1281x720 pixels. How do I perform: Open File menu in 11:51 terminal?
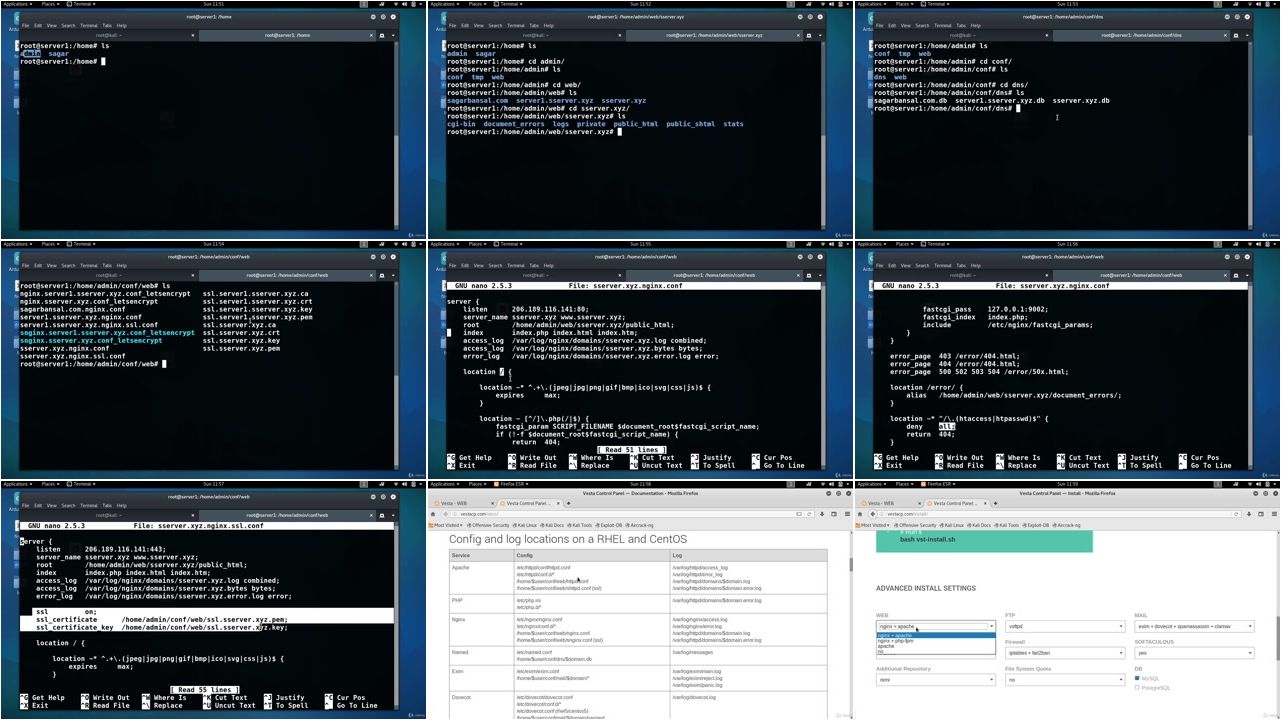(26, 25)
